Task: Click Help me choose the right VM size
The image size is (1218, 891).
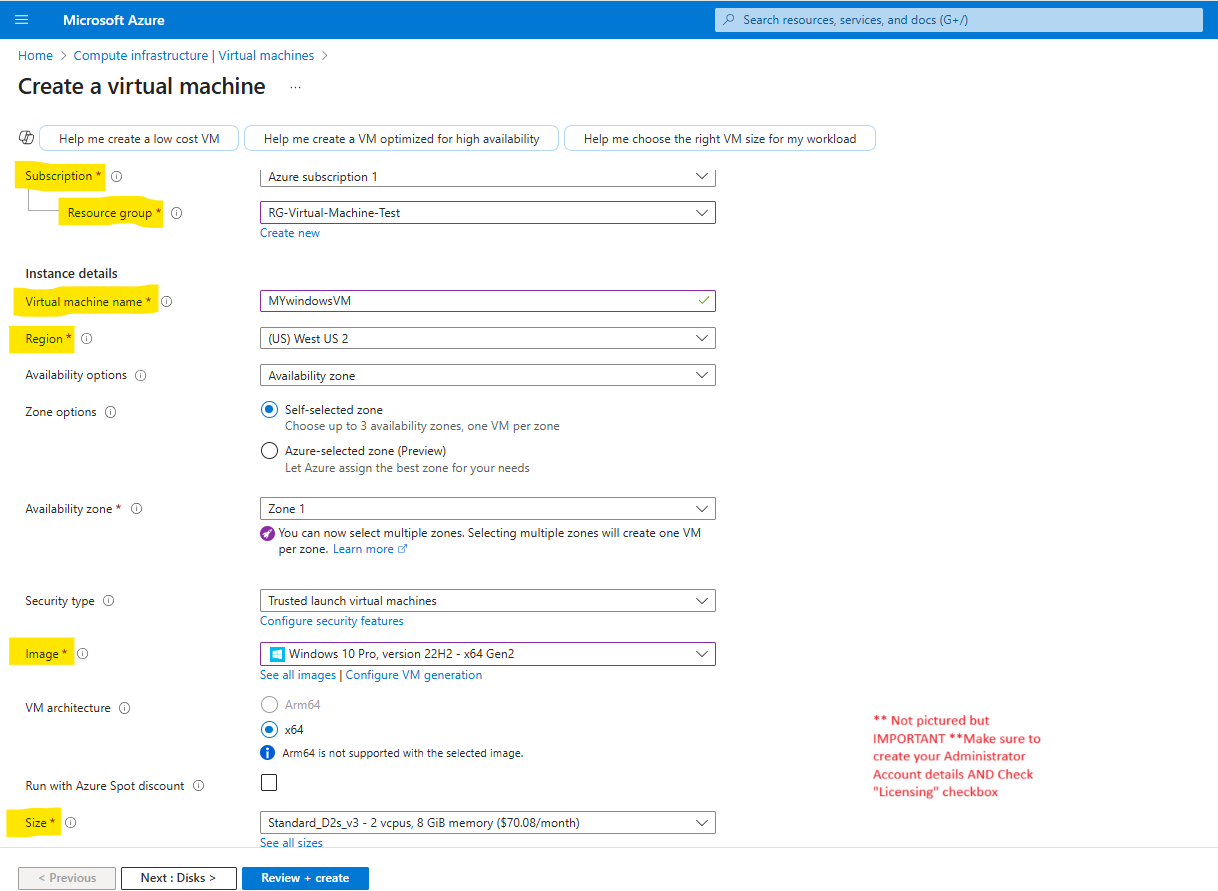Action: tap(720, 139)
